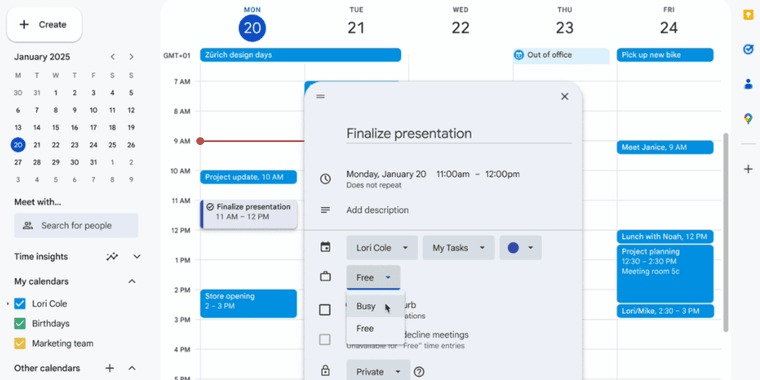This screenshot has height=380, width=760.
Task: Toggle the Birthdays calendar checkbox
Action: coord(20,323)
